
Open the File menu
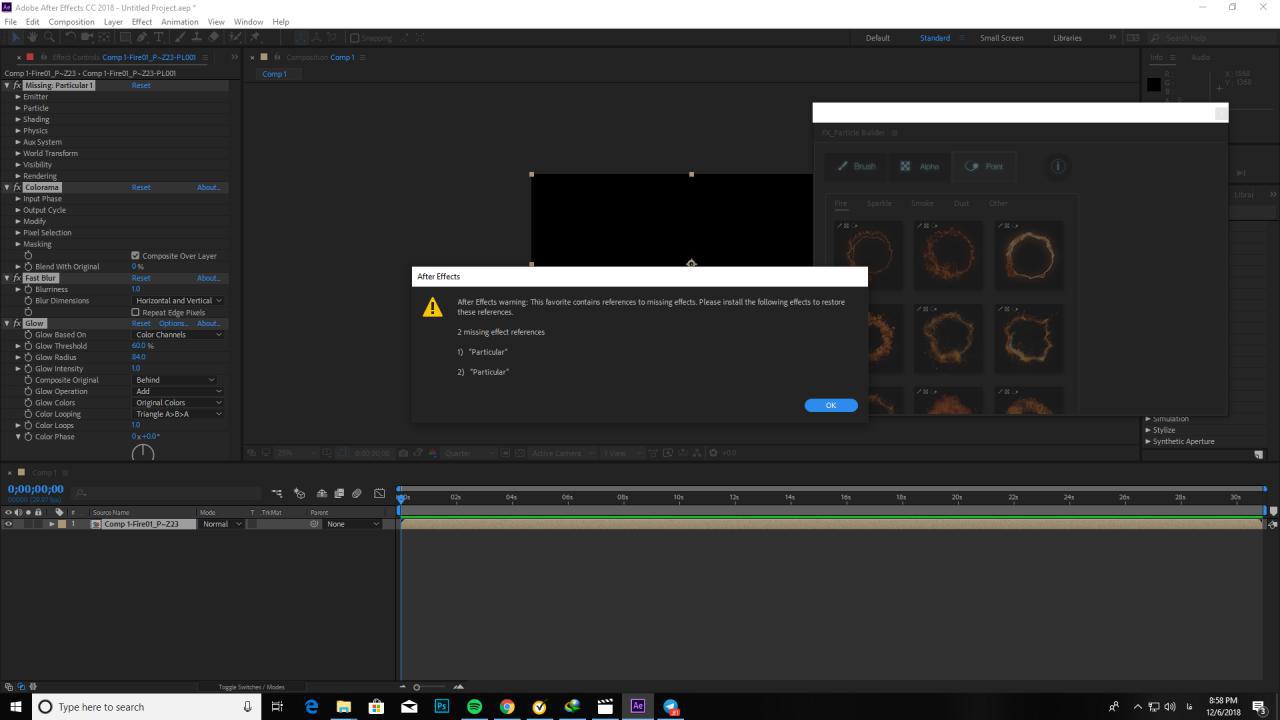coord(11,21)
